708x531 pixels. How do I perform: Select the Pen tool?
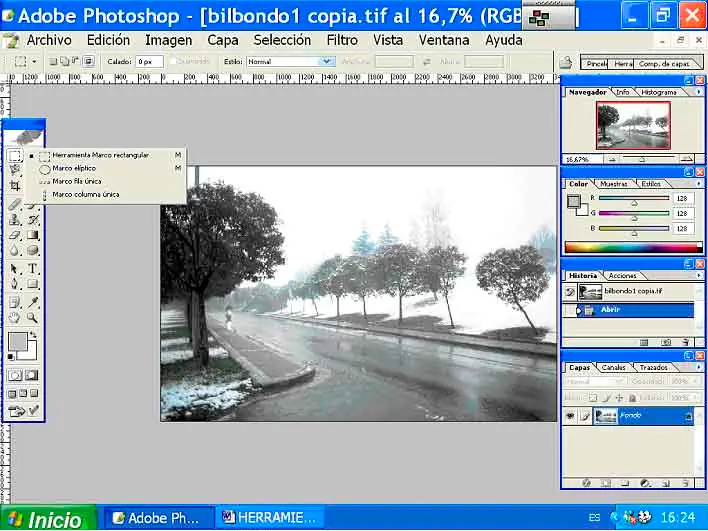(15, 284)
